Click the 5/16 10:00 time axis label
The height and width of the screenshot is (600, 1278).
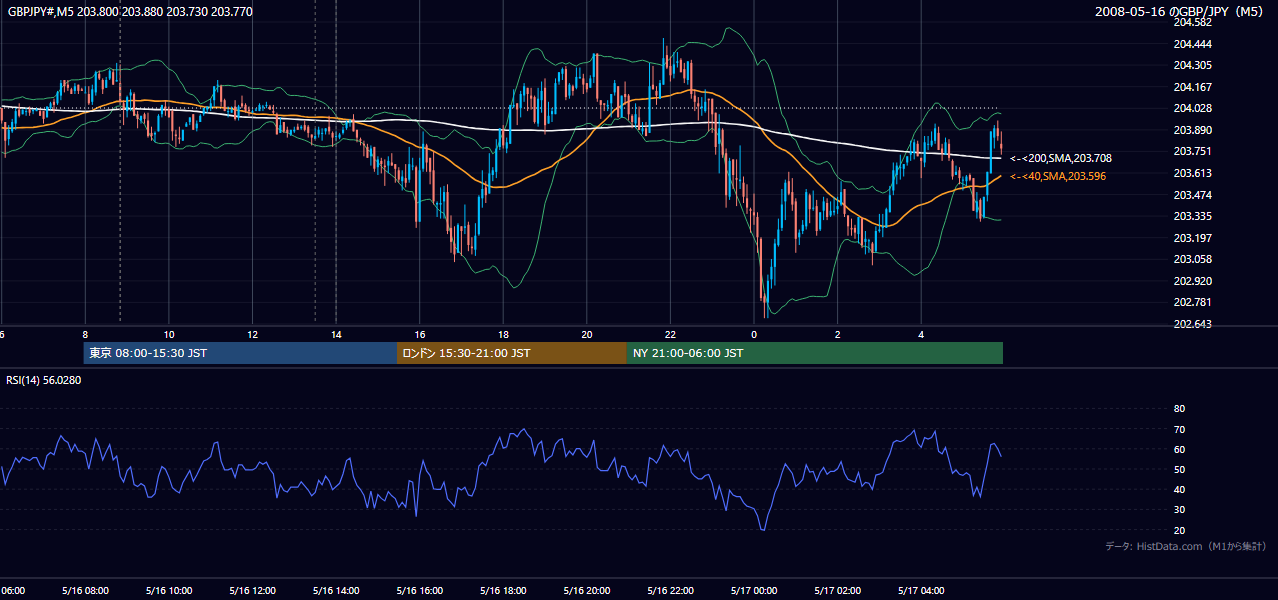tap(168, 590)
